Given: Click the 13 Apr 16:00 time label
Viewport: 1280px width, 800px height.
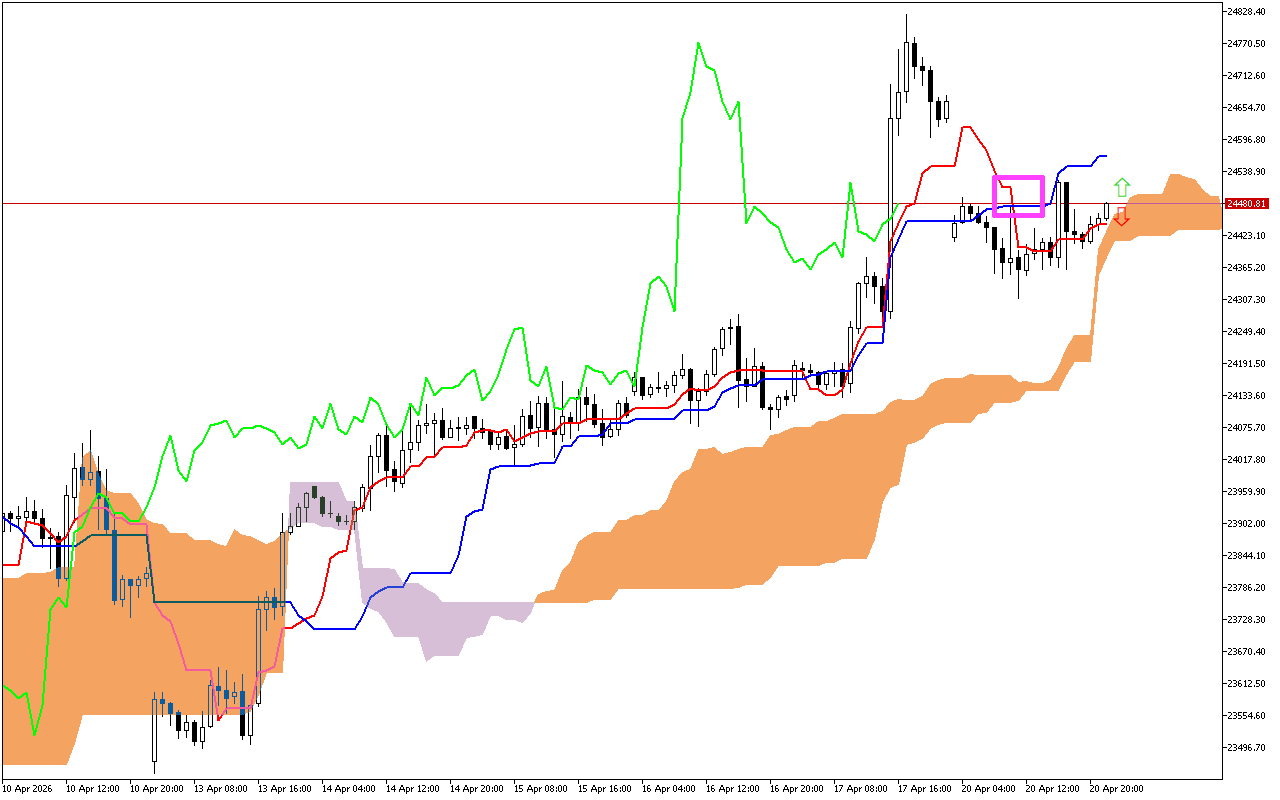Looking at the screenshot, I should click(x=284, y=788).
